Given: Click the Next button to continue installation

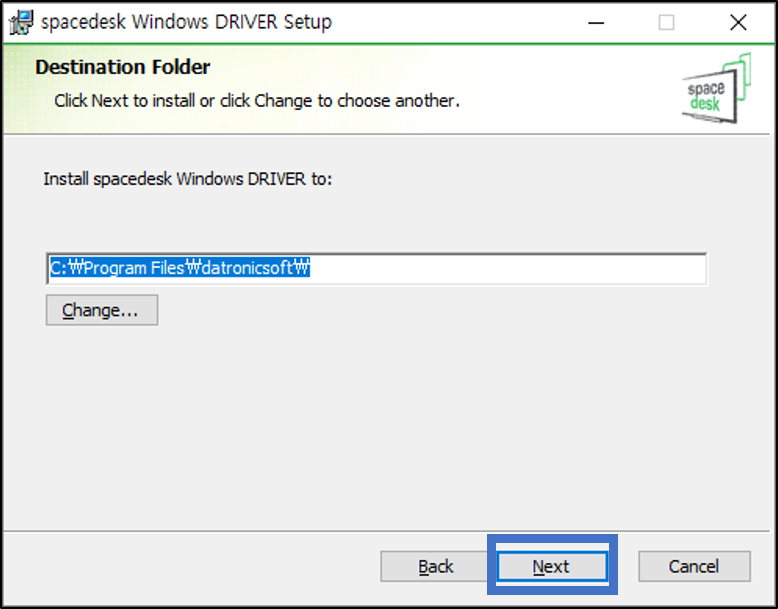Looking at the screenshot, I should point(552,566).
